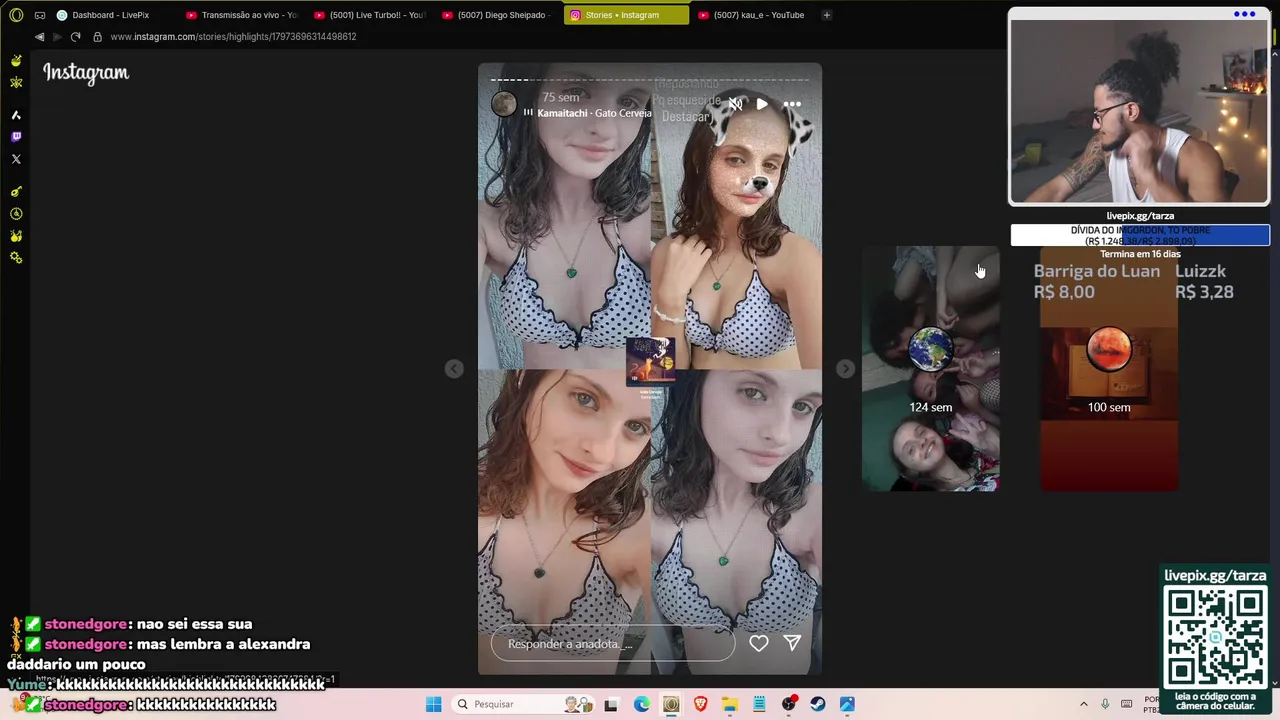Like the story with the heart icon
Viewport: 1280px width, 720px height.
pos(759,643)
